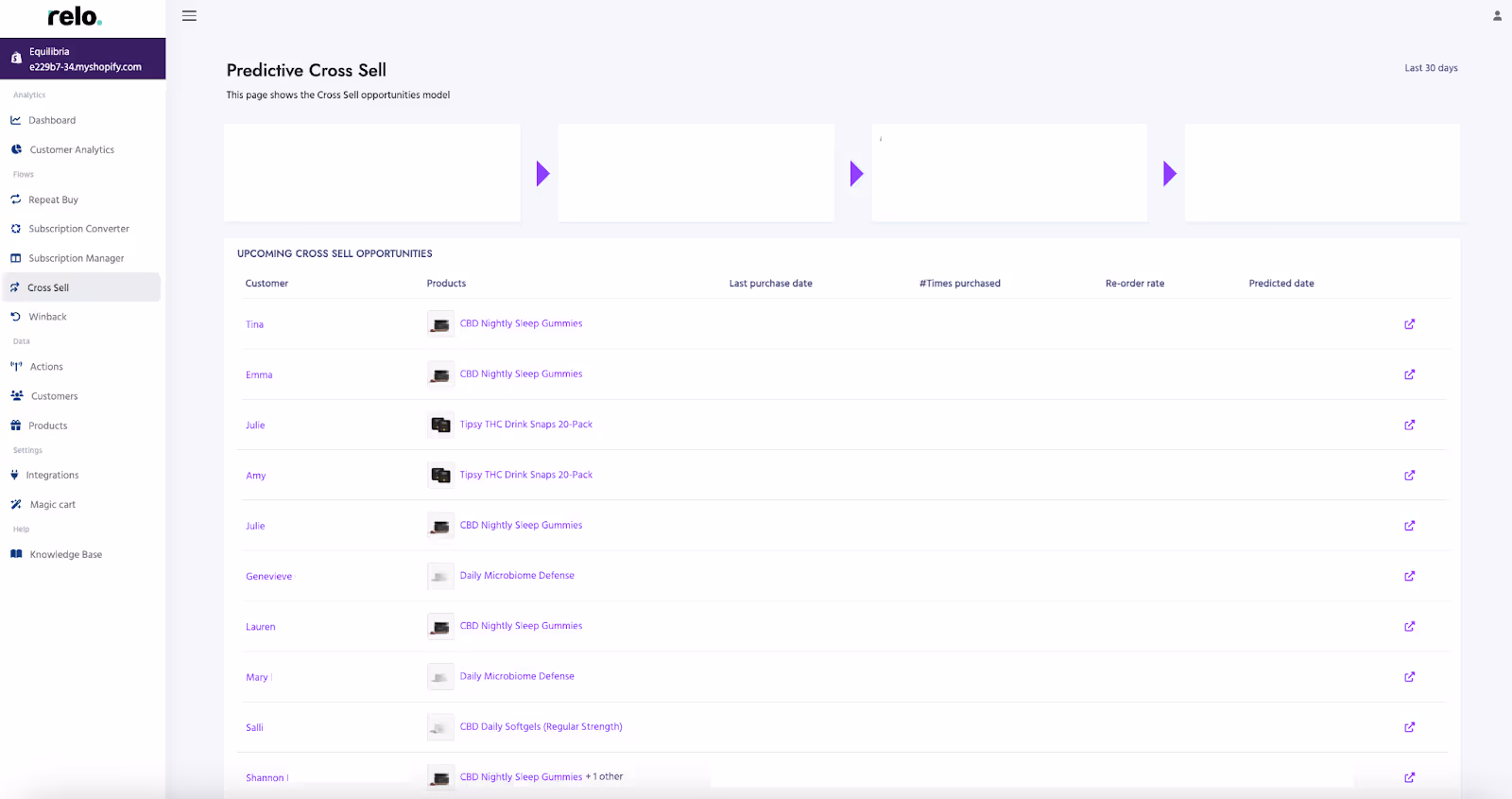This screenshot has width=1512, height=799.
Task: Click Daily Microbiome Defense in Mary's row
Action: tap(517, 676)
